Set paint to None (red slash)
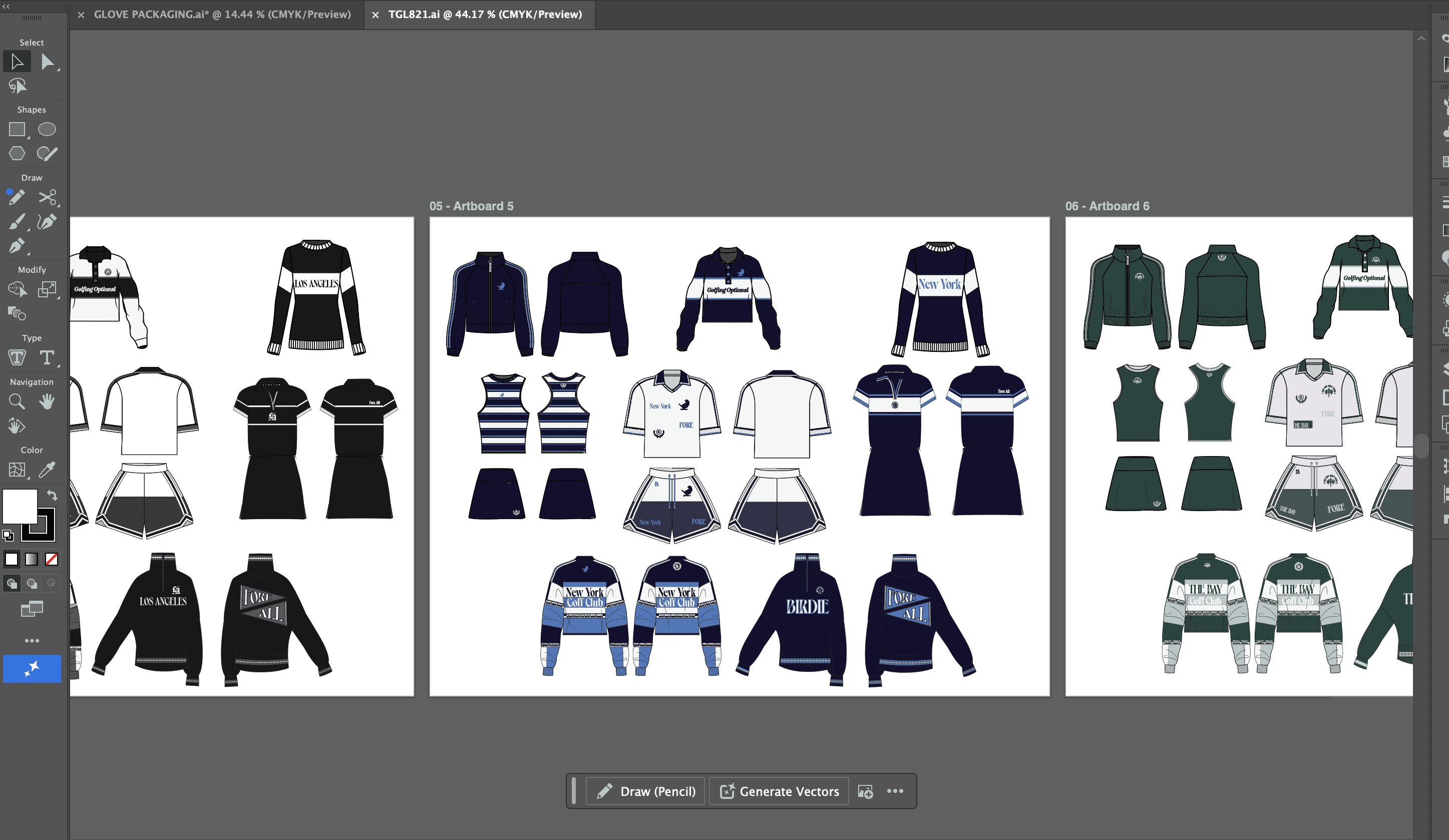 click(52, 559)
